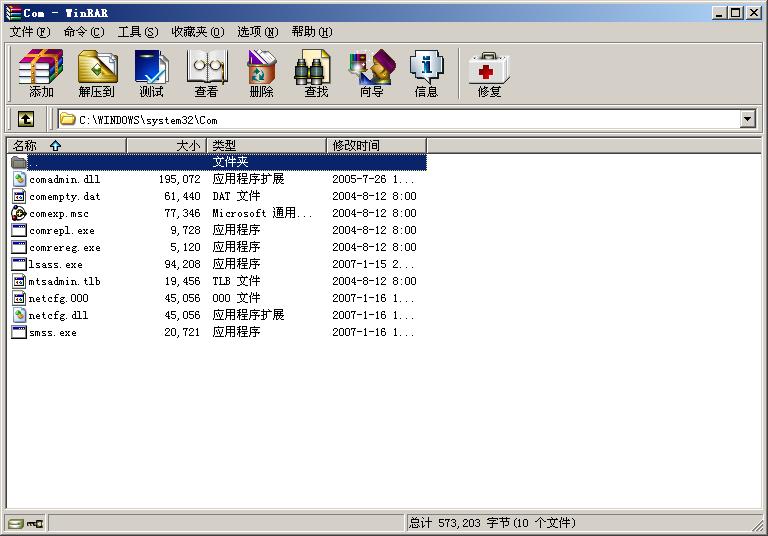Select the comadmin.dll file name

(x=65, y=179)
